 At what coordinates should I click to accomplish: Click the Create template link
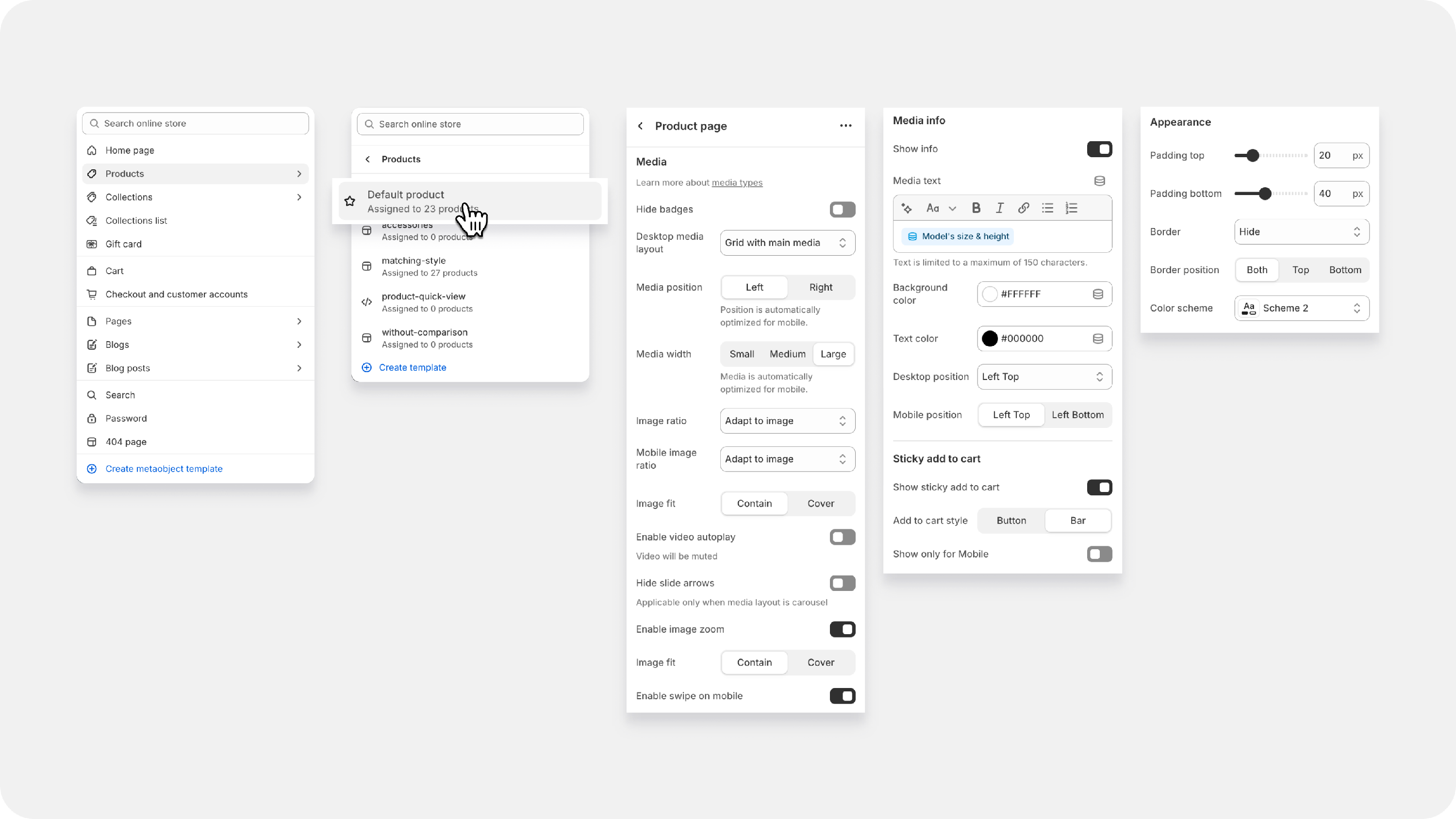click(412, 367)
